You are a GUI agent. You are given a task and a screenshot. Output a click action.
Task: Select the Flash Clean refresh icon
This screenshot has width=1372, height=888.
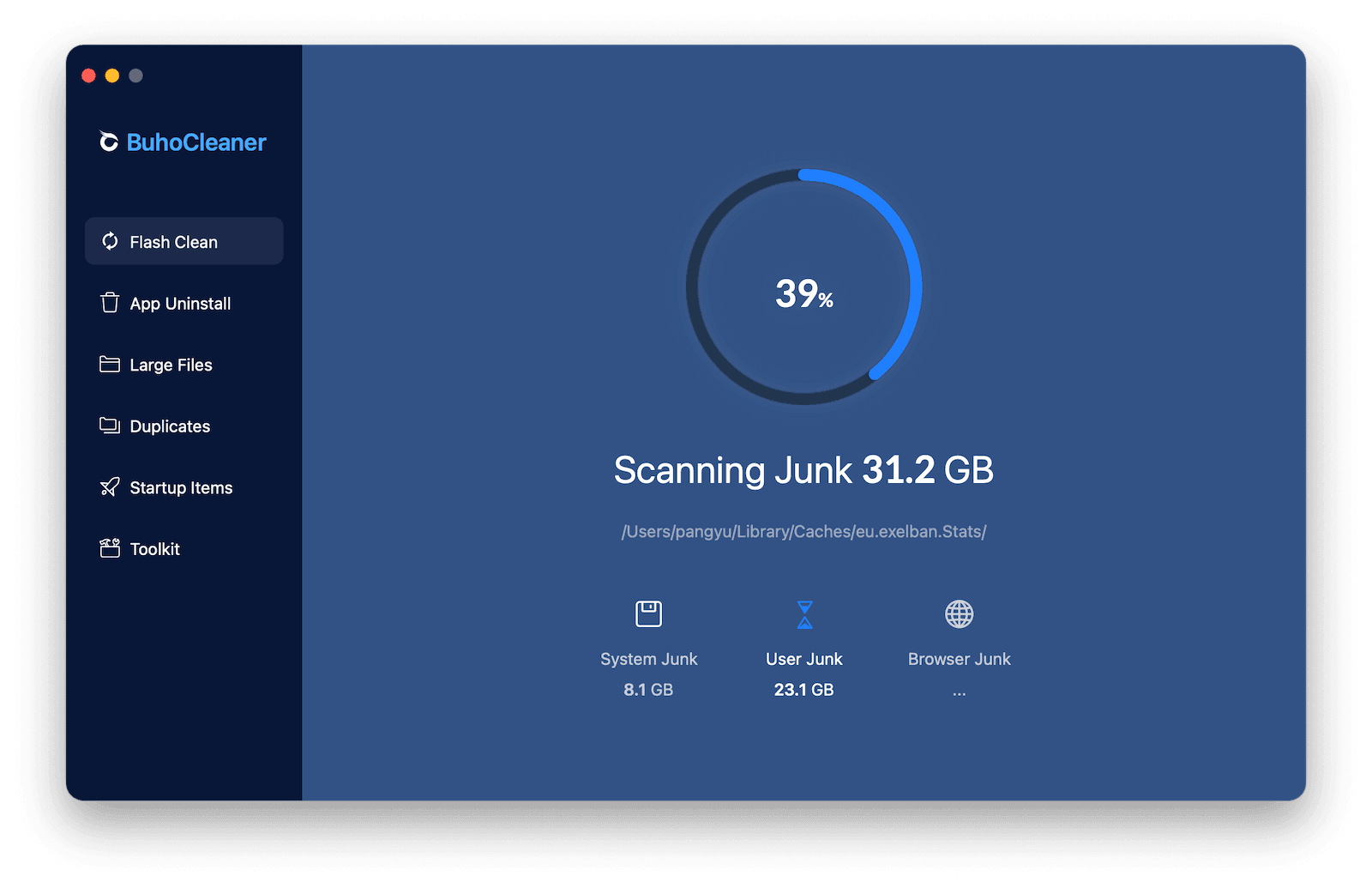(x=110, y=241)
